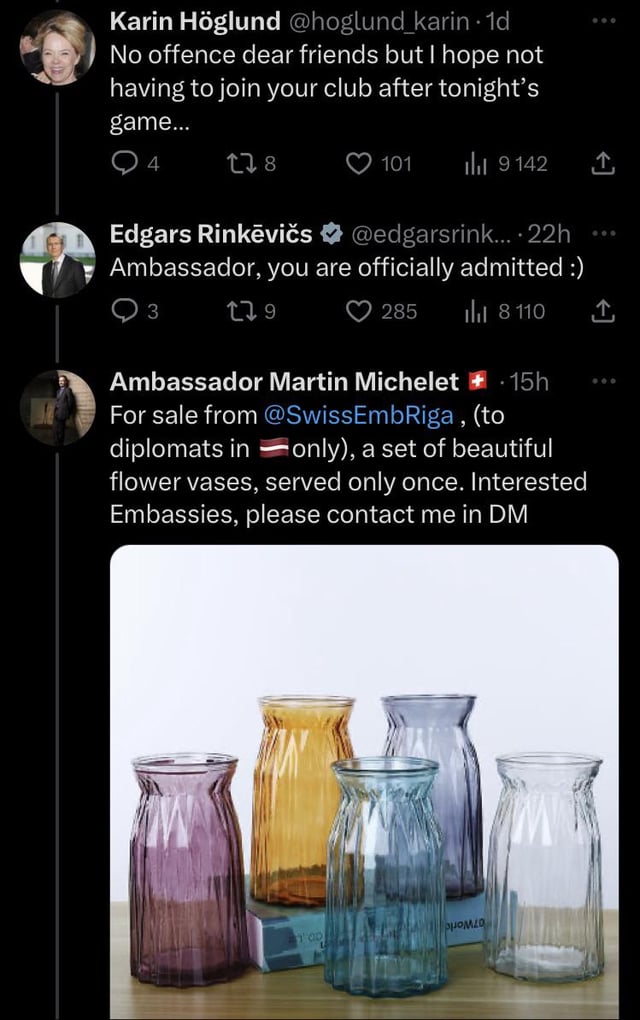This screenshot has height=1020, width=640.
Task: Reply to Karin Höglund's tweet
Action: 123,163
